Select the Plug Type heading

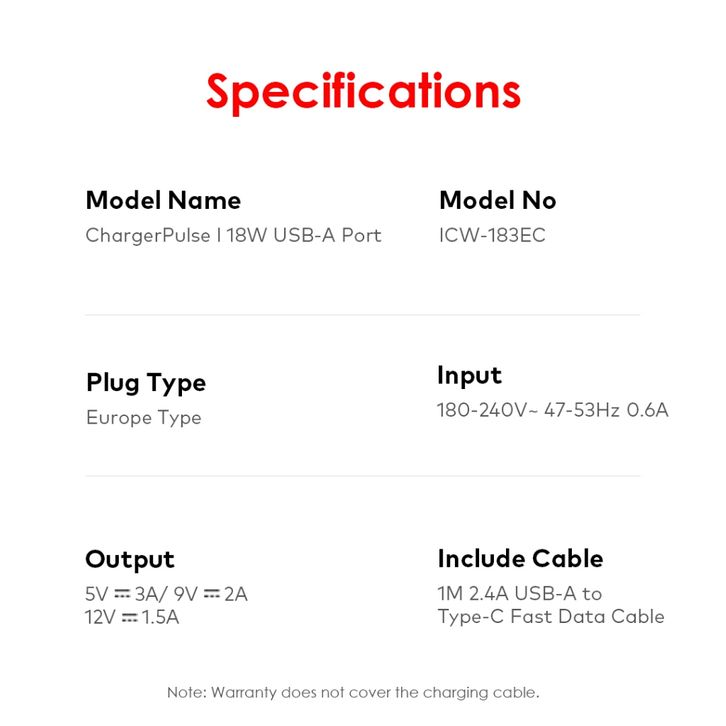pos(146,383)
